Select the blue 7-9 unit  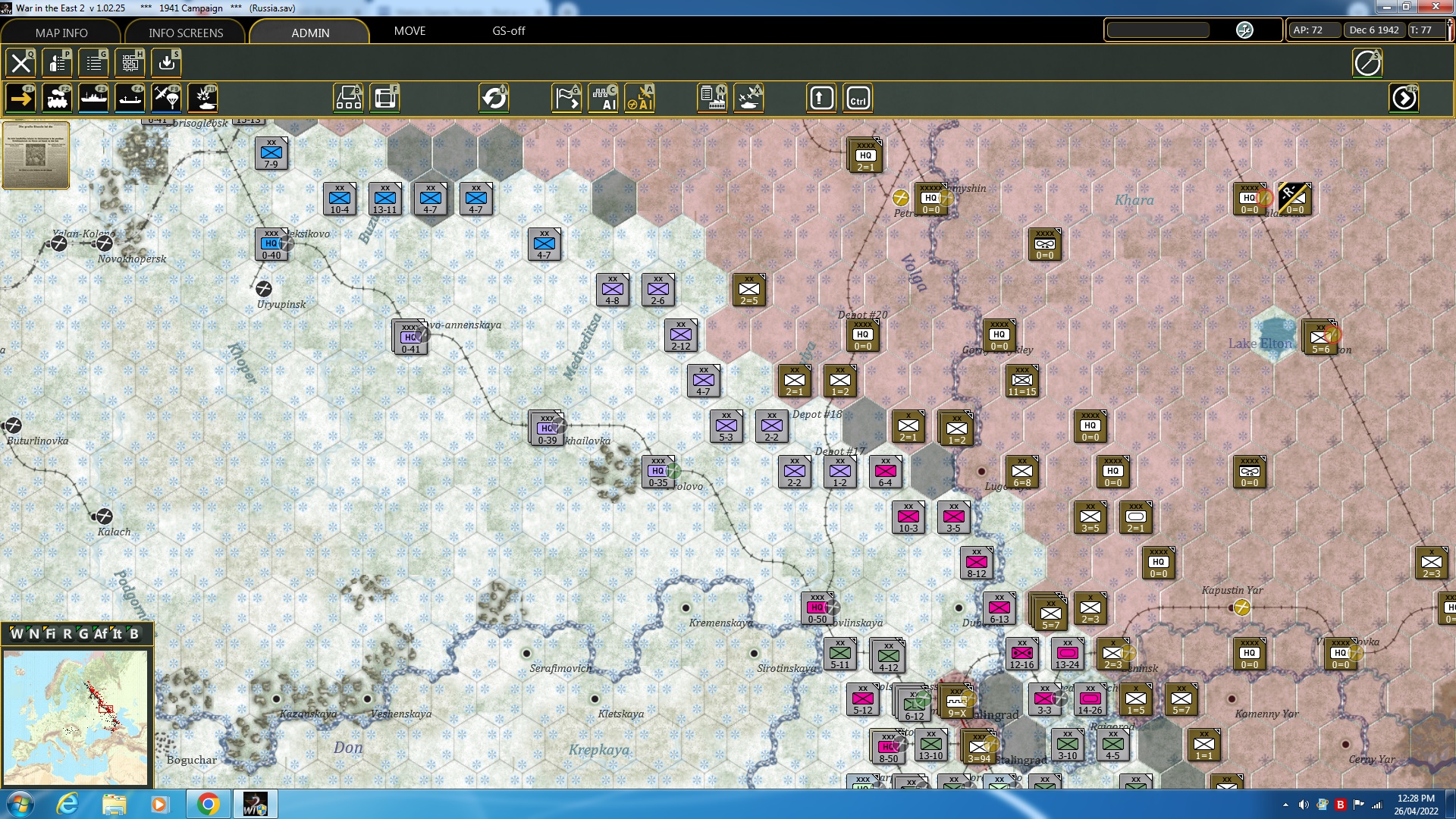click(x=271, y=153)
